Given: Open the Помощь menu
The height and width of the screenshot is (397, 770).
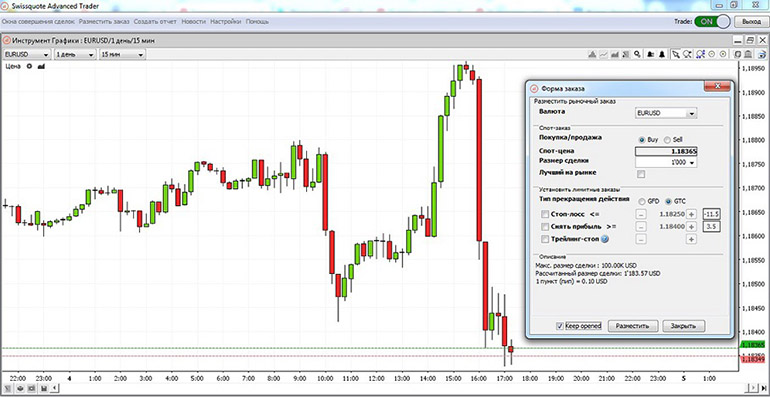Looking at the screenshot, I should click(x=257, y=22).
